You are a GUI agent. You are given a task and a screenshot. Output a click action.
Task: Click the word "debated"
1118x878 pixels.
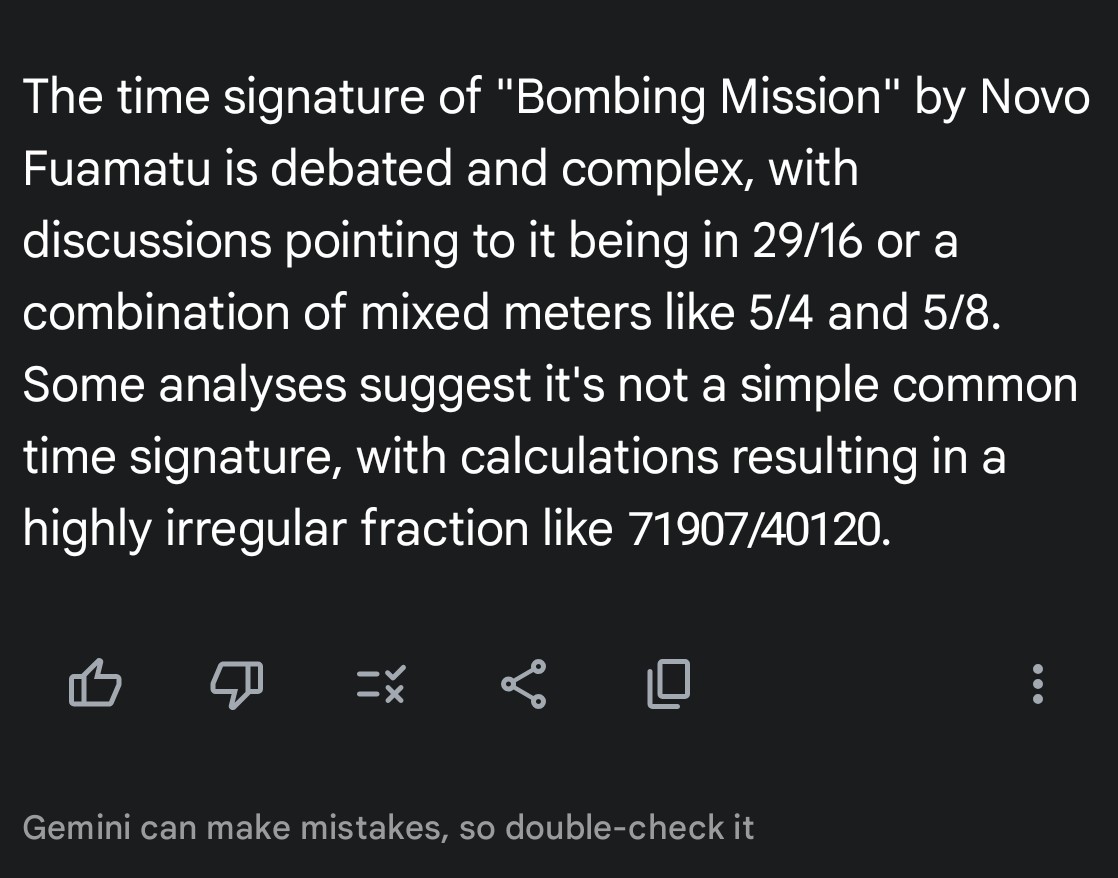(362, 169)
